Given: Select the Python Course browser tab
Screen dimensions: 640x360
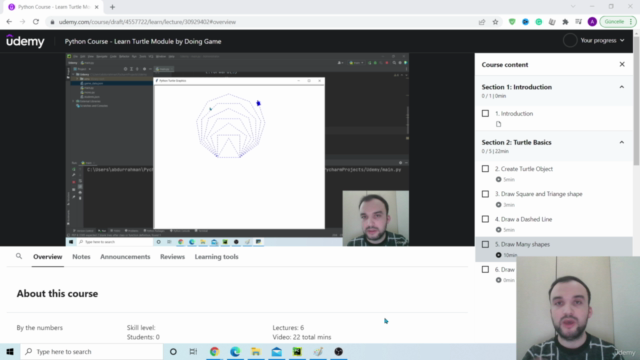Looking at the screenshot, I should coord(54,7).
